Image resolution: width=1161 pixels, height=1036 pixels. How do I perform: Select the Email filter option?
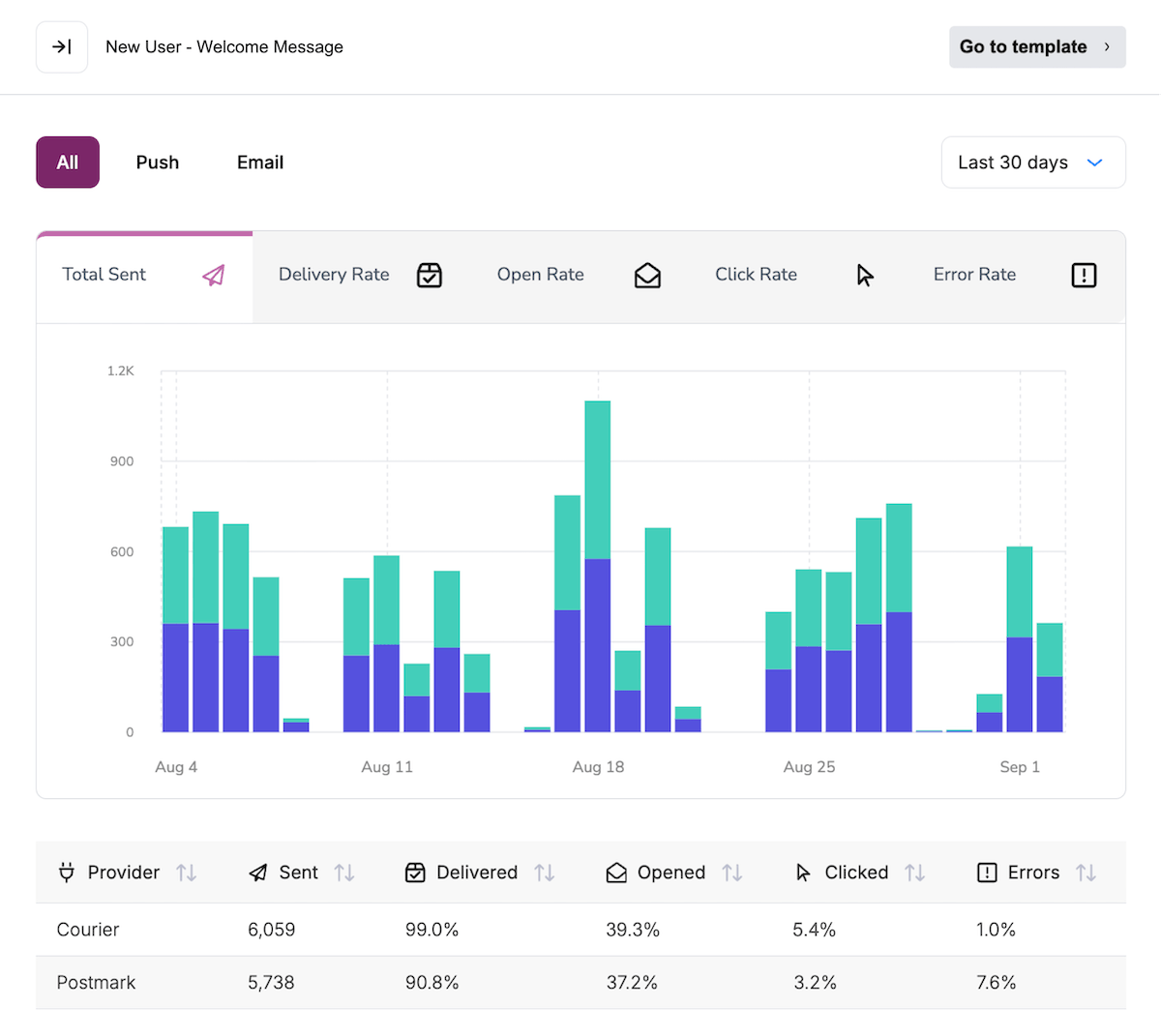(259, 162)
